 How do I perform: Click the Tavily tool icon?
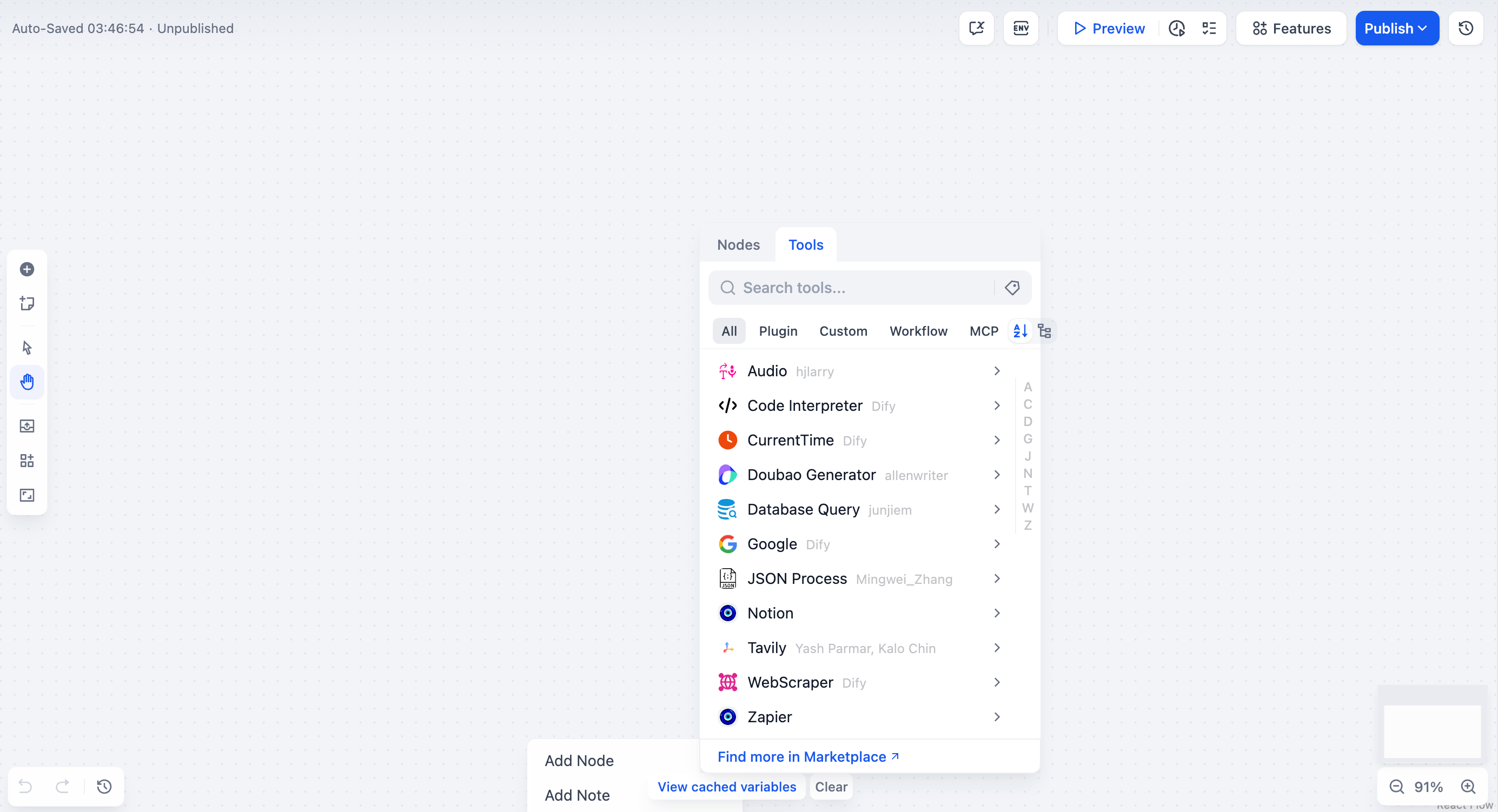(727, 648)
